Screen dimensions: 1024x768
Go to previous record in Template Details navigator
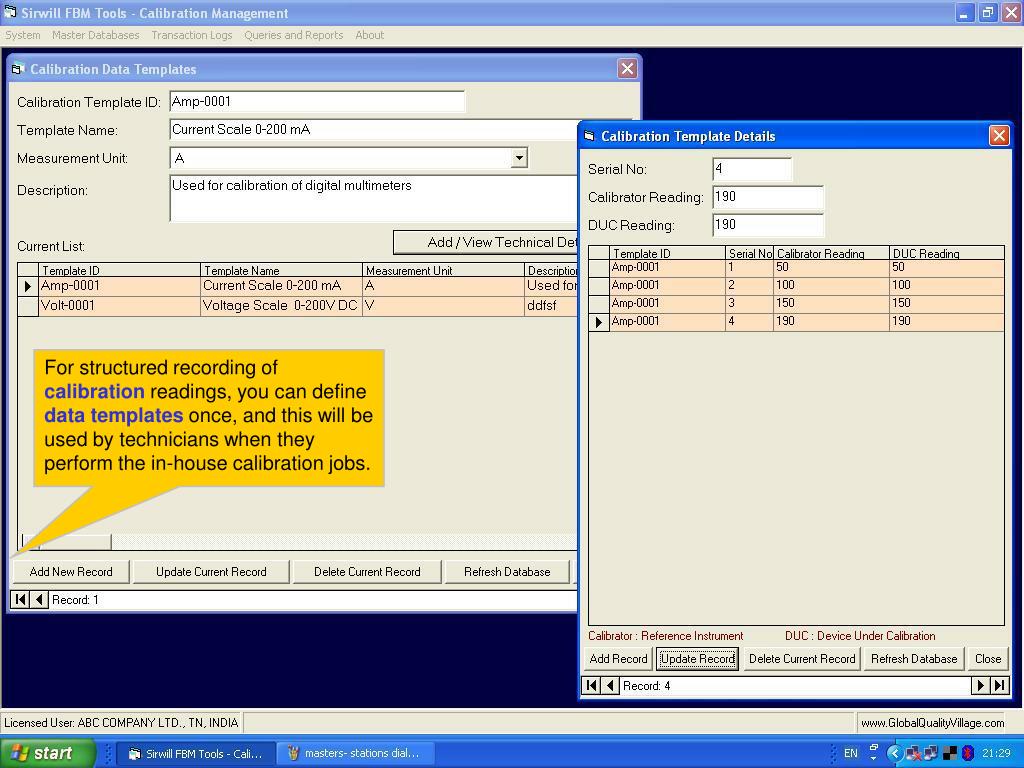(x=610, y=686)
